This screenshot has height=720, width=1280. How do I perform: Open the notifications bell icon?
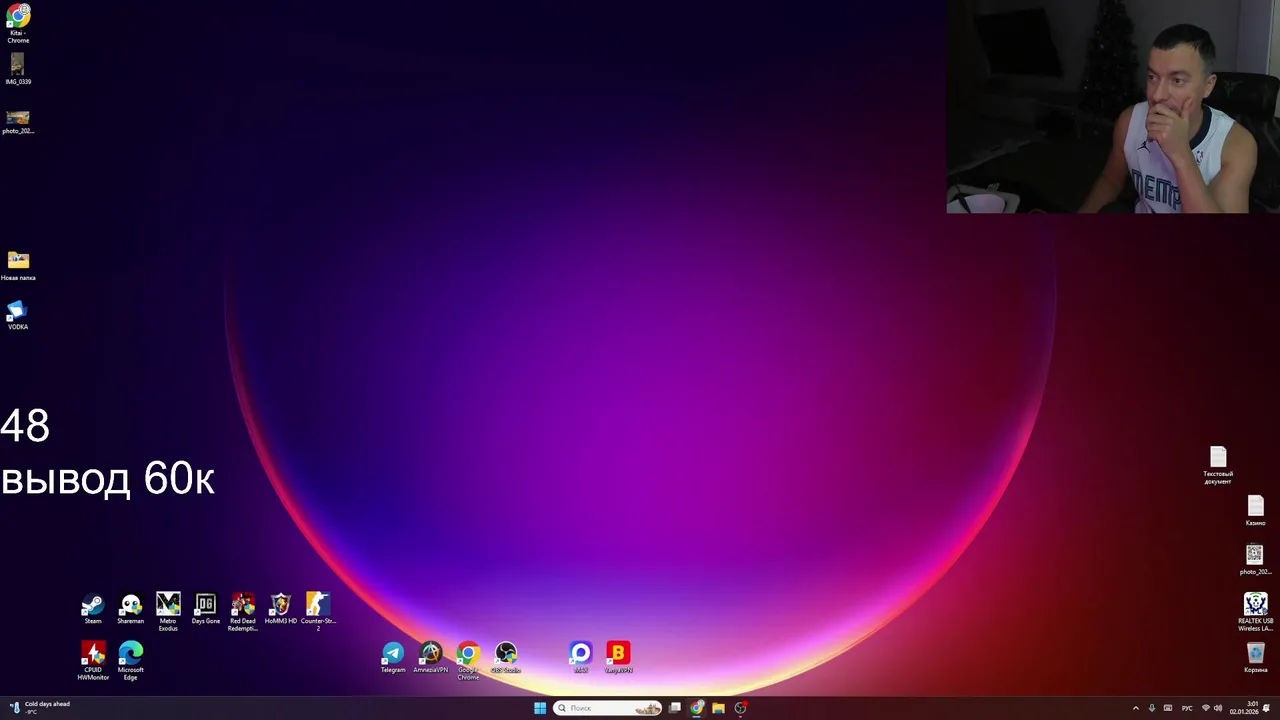1266,708
